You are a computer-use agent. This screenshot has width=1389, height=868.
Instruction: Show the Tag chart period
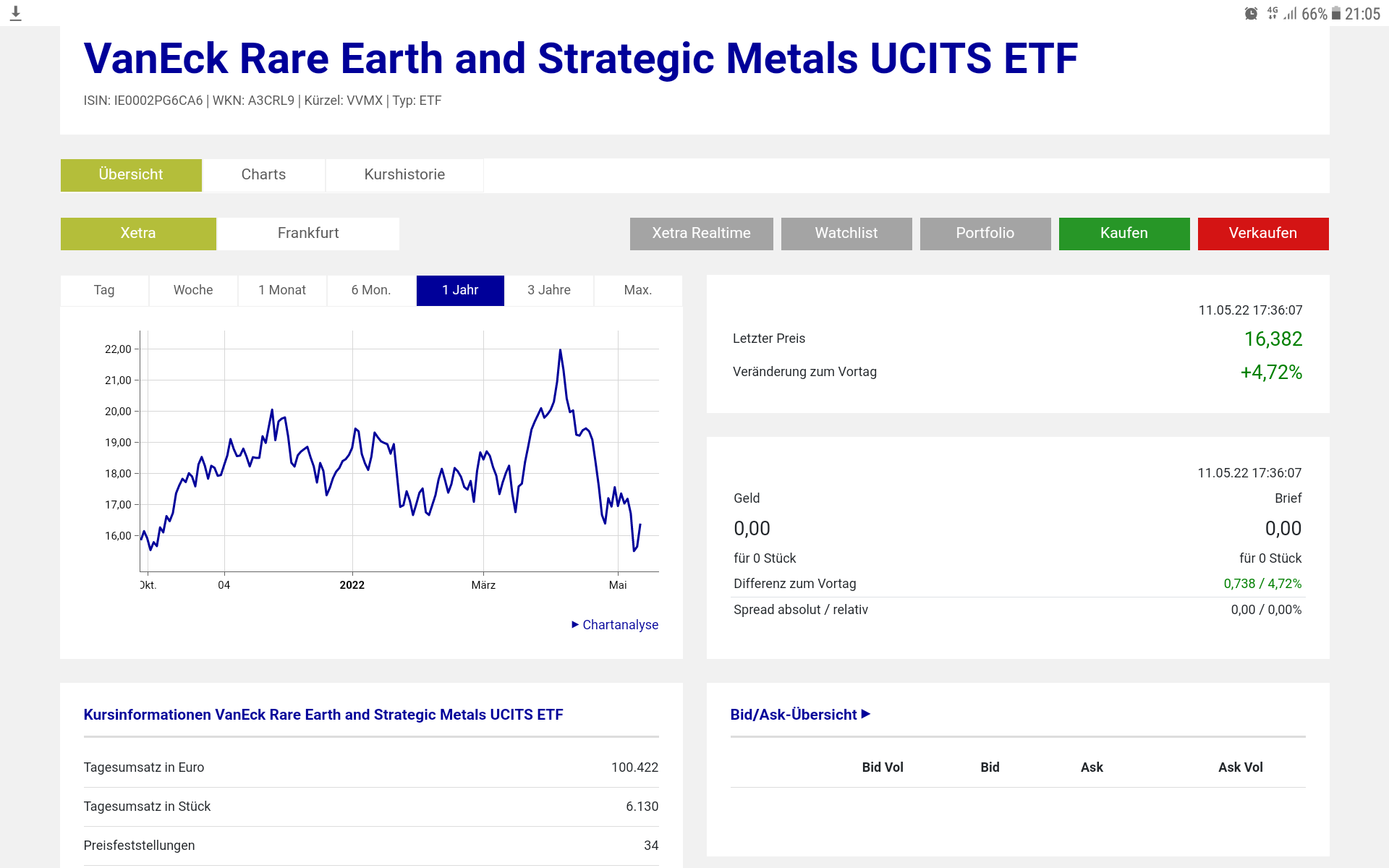104,291
